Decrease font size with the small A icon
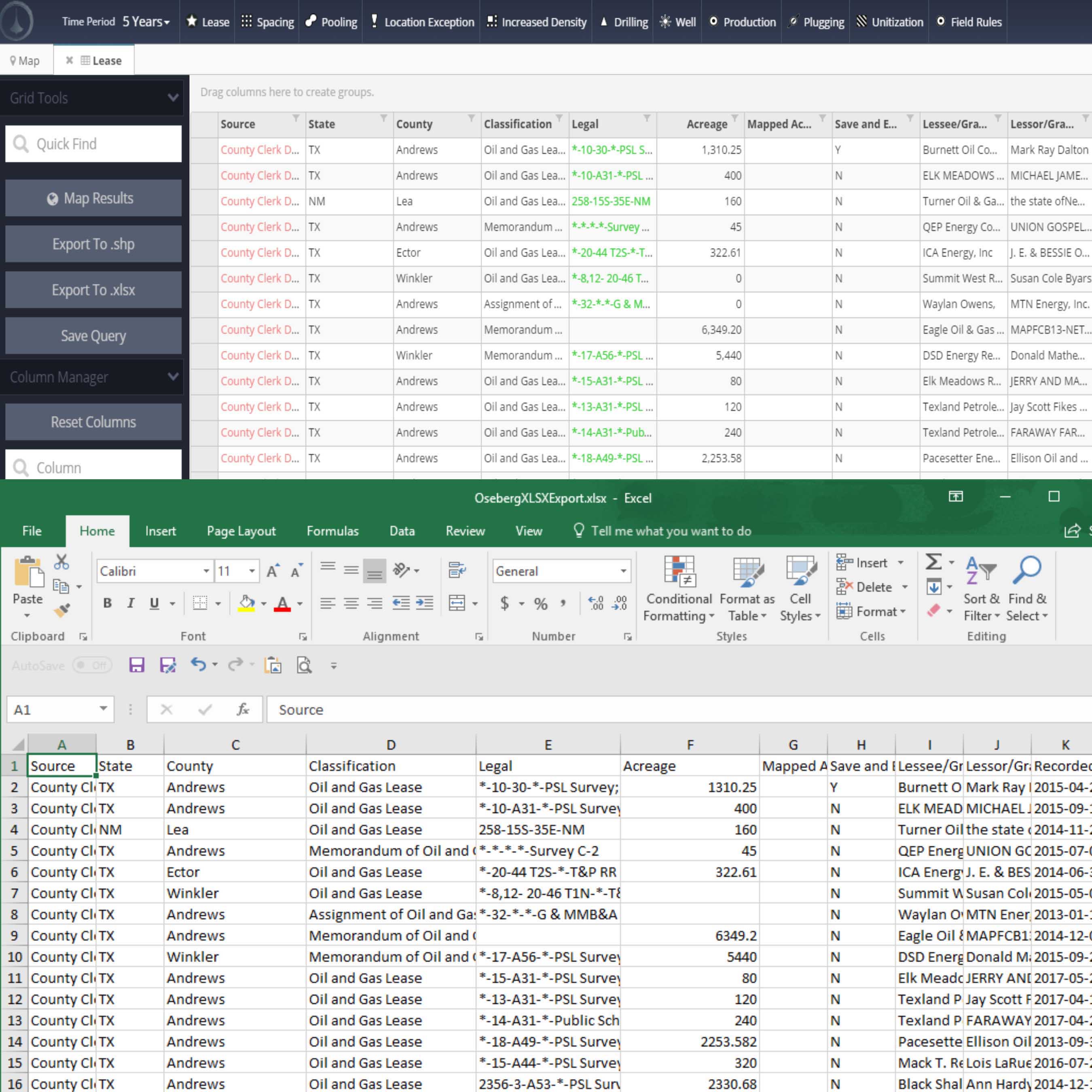The width and height of the screenshot is (1092, 1092). [x=296, y=571]
